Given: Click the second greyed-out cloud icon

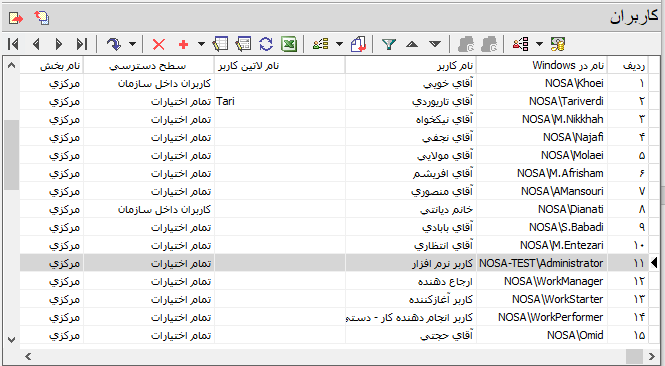Looking at the screenshot, I should point(489,44).
